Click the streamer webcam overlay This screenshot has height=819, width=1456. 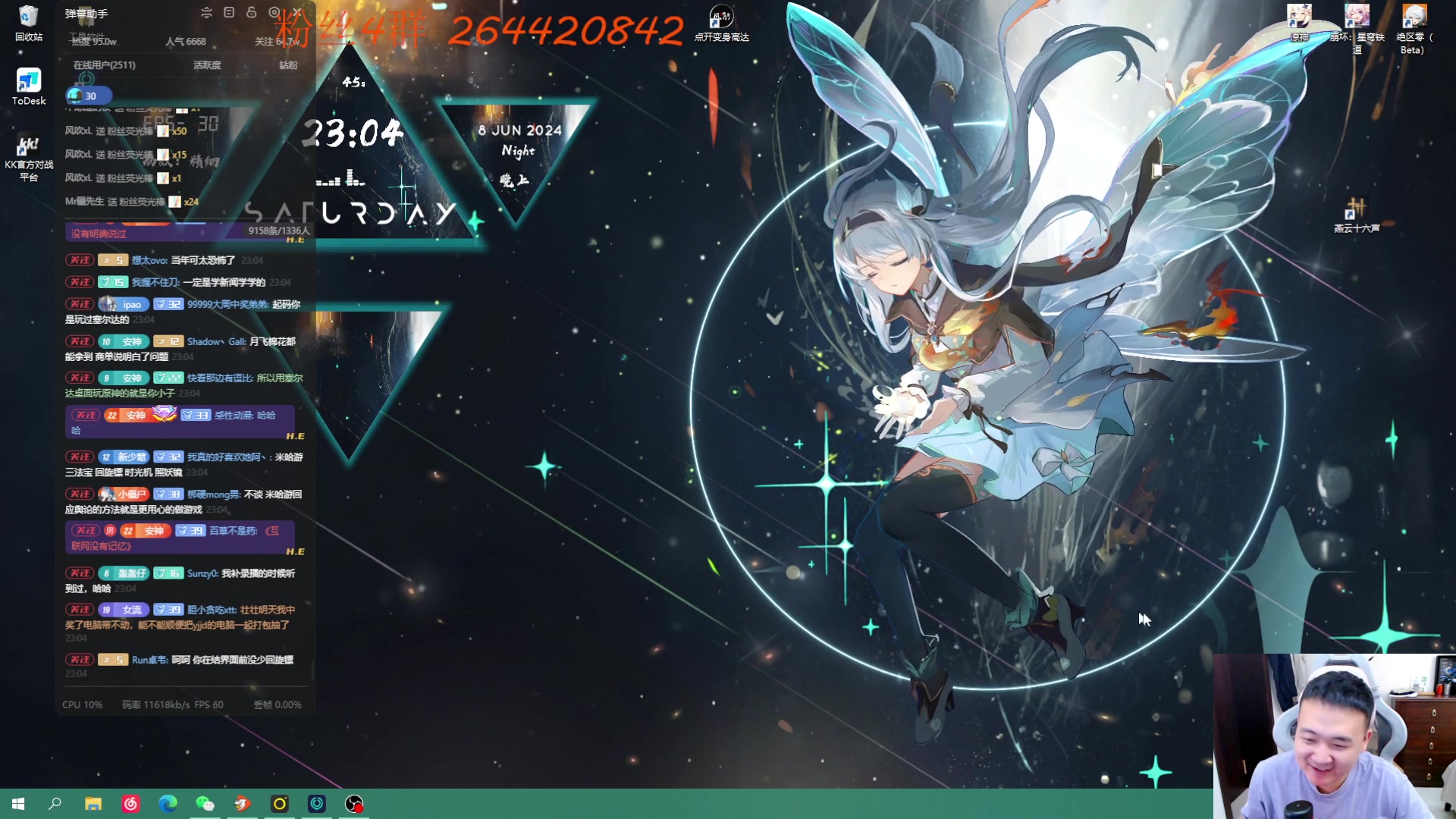[1334, 736]
